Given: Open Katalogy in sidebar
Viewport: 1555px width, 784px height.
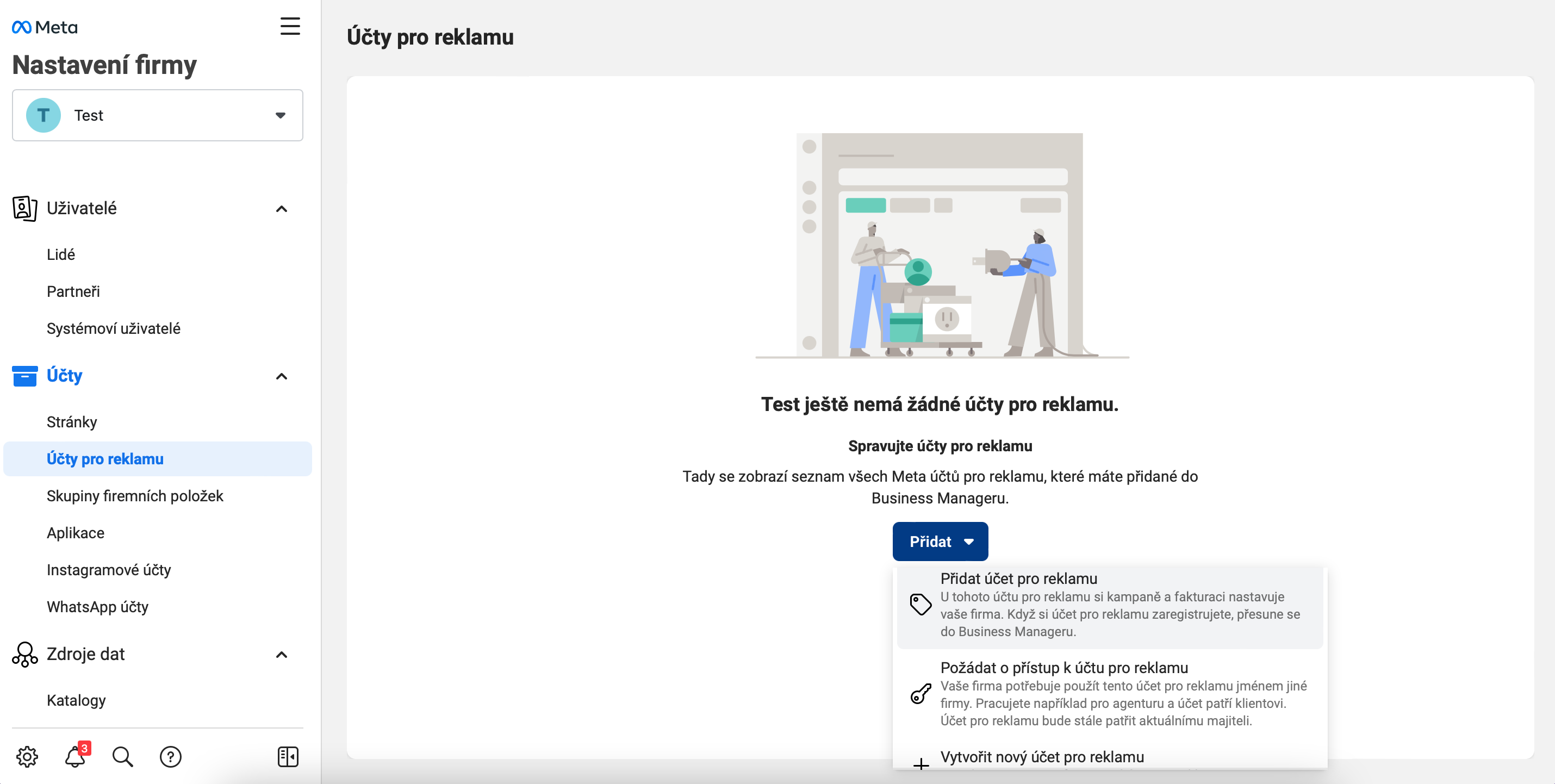Looking at the screenshot, I should [76, 700].
